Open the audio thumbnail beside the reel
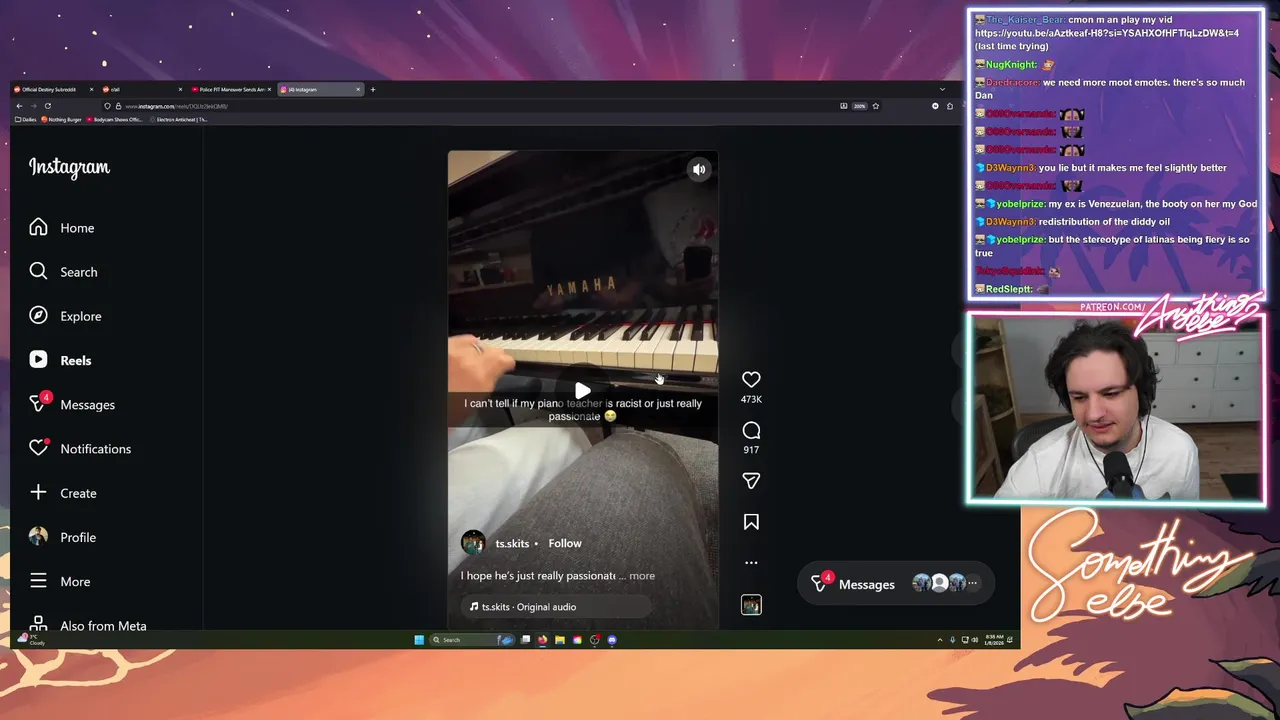This screenshot has width=1280, height=720. (751, 605)
